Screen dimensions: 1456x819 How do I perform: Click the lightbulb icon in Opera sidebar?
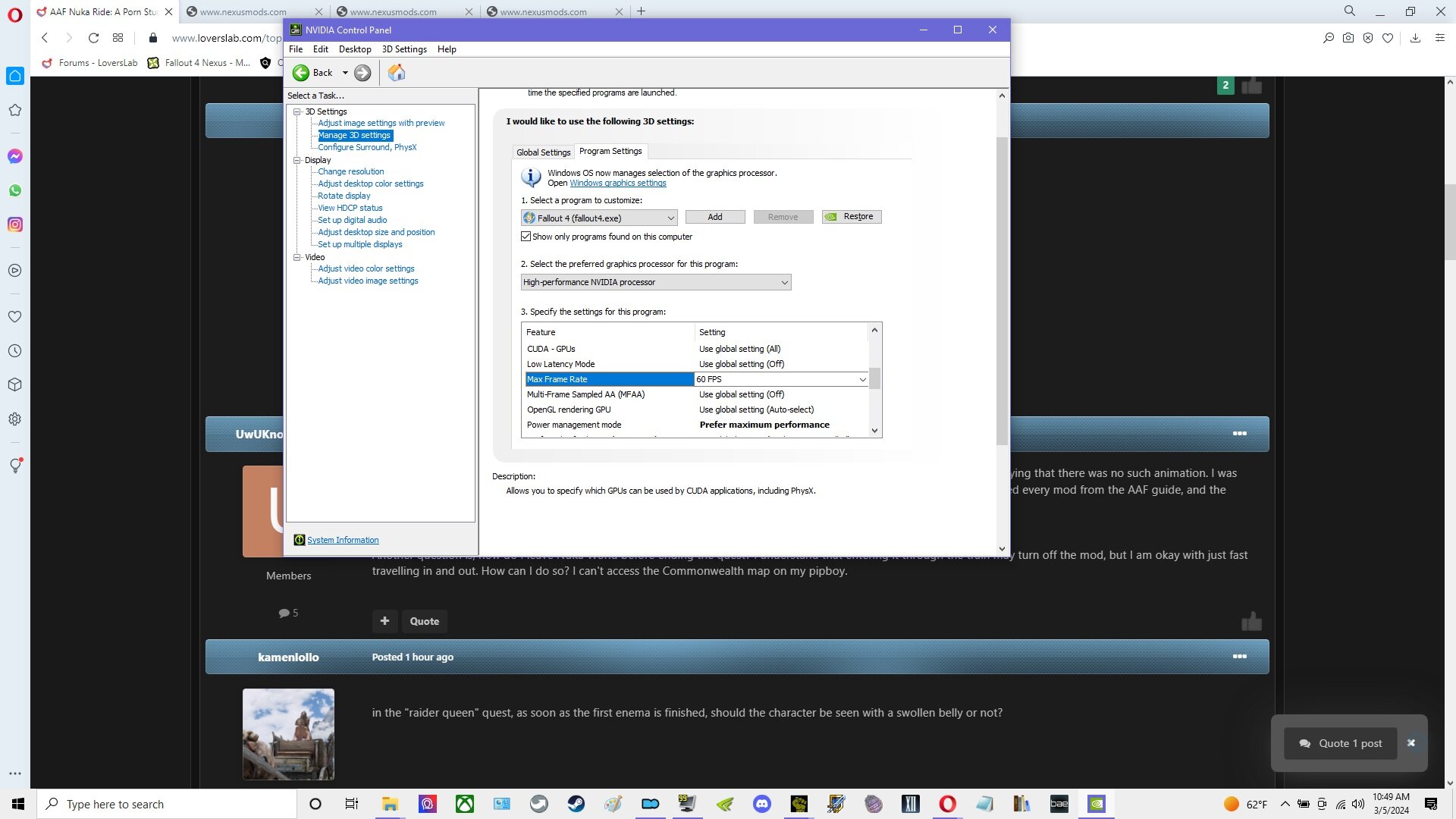point(15,466)
